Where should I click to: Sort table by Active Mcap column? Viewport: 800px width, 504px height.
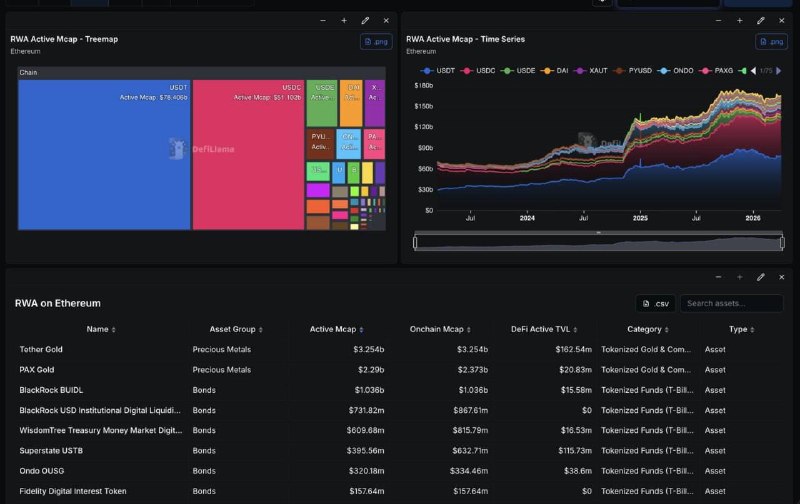click(335, 329)
